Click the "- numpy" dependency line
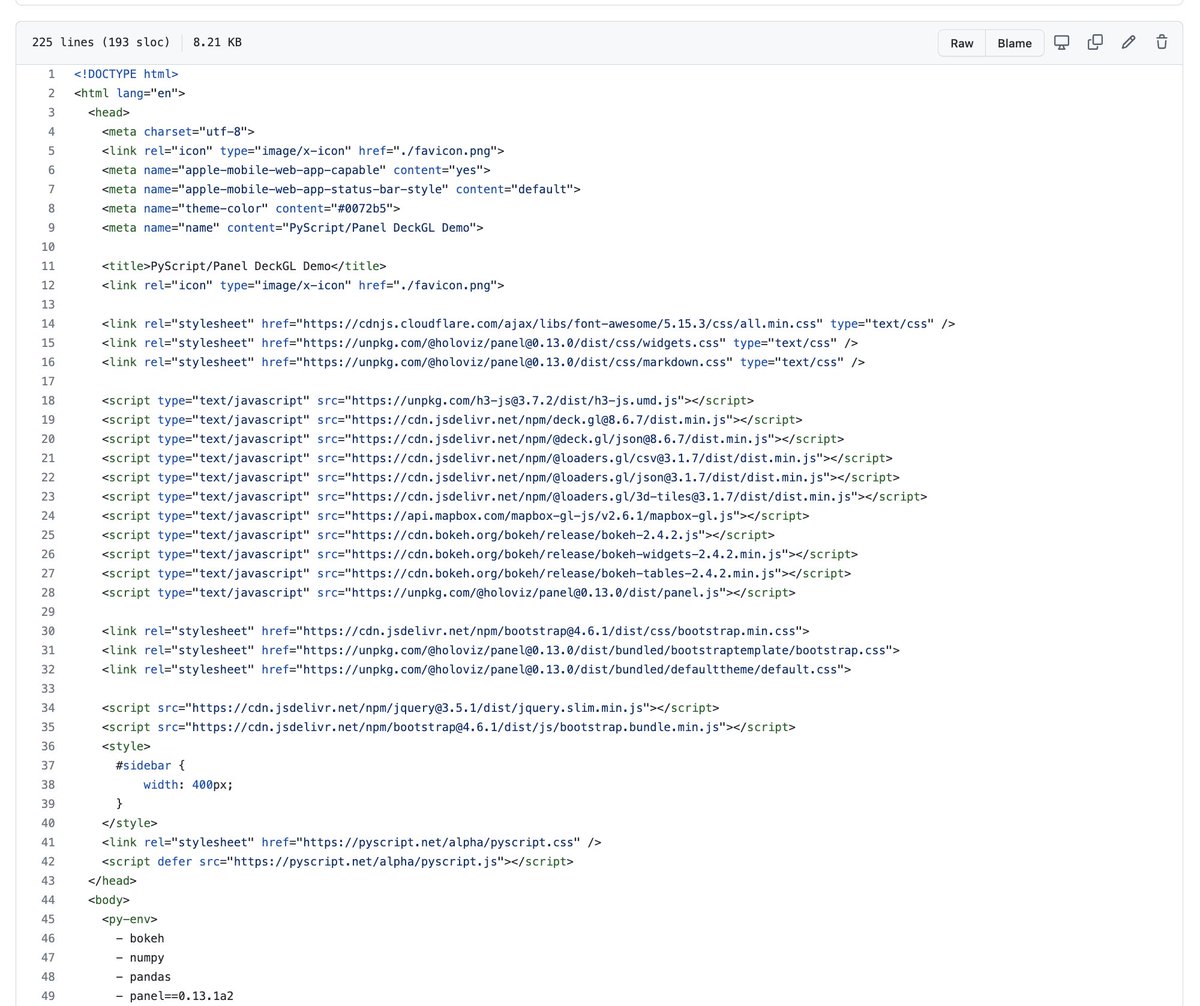The width and height of the screenshot is (1200, 1006). point(140,958)
